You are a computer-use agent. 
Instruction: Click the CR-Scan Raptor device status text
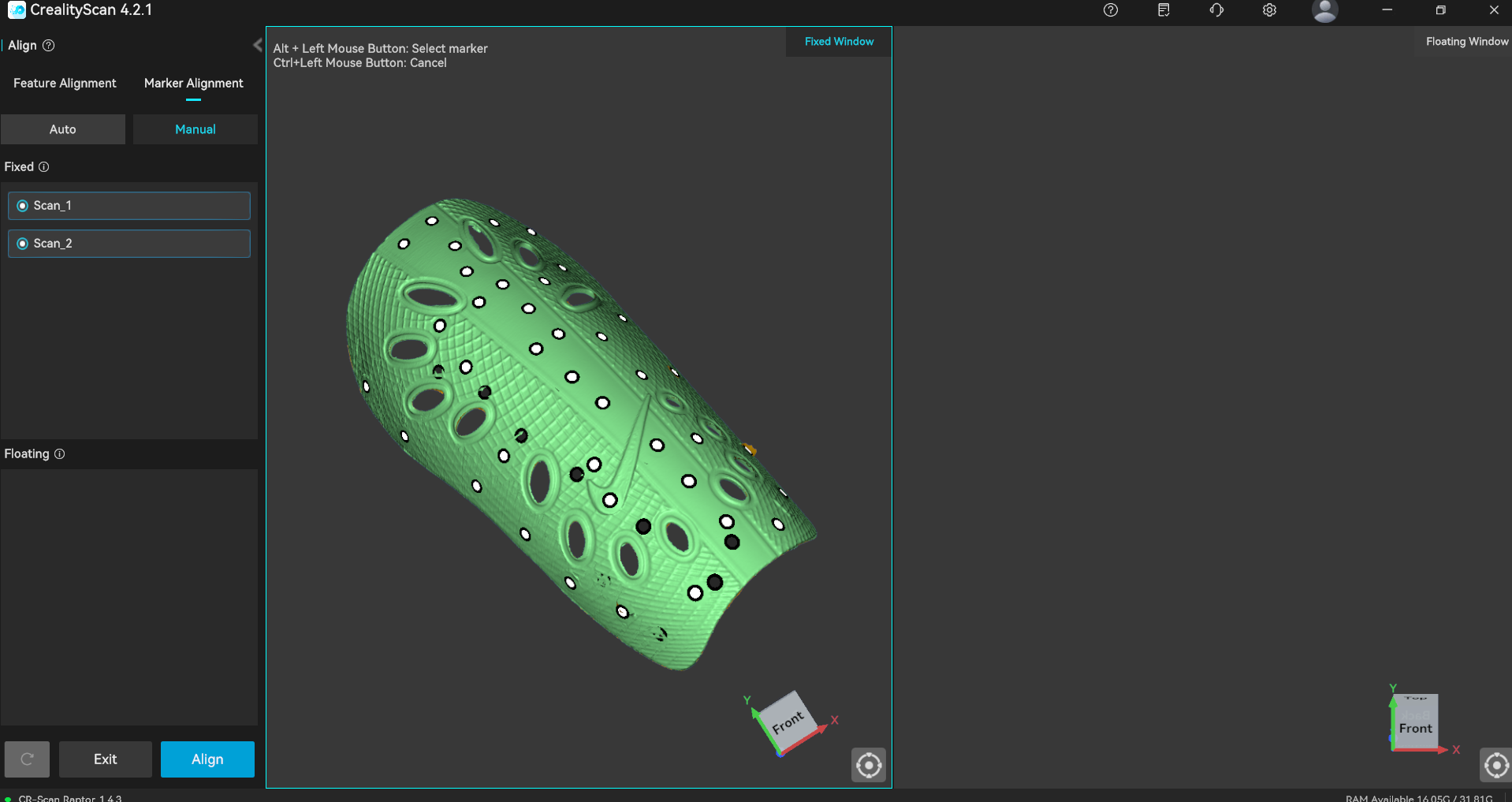tap(70, 798)
